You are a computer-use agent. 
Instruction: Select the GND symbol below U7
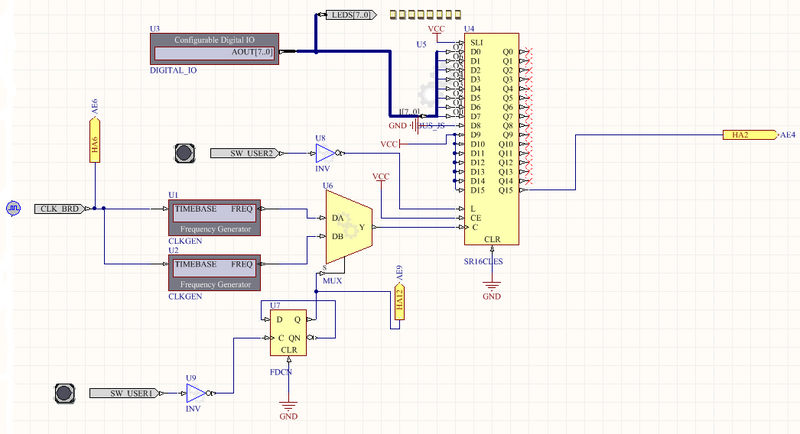point(289,409)
